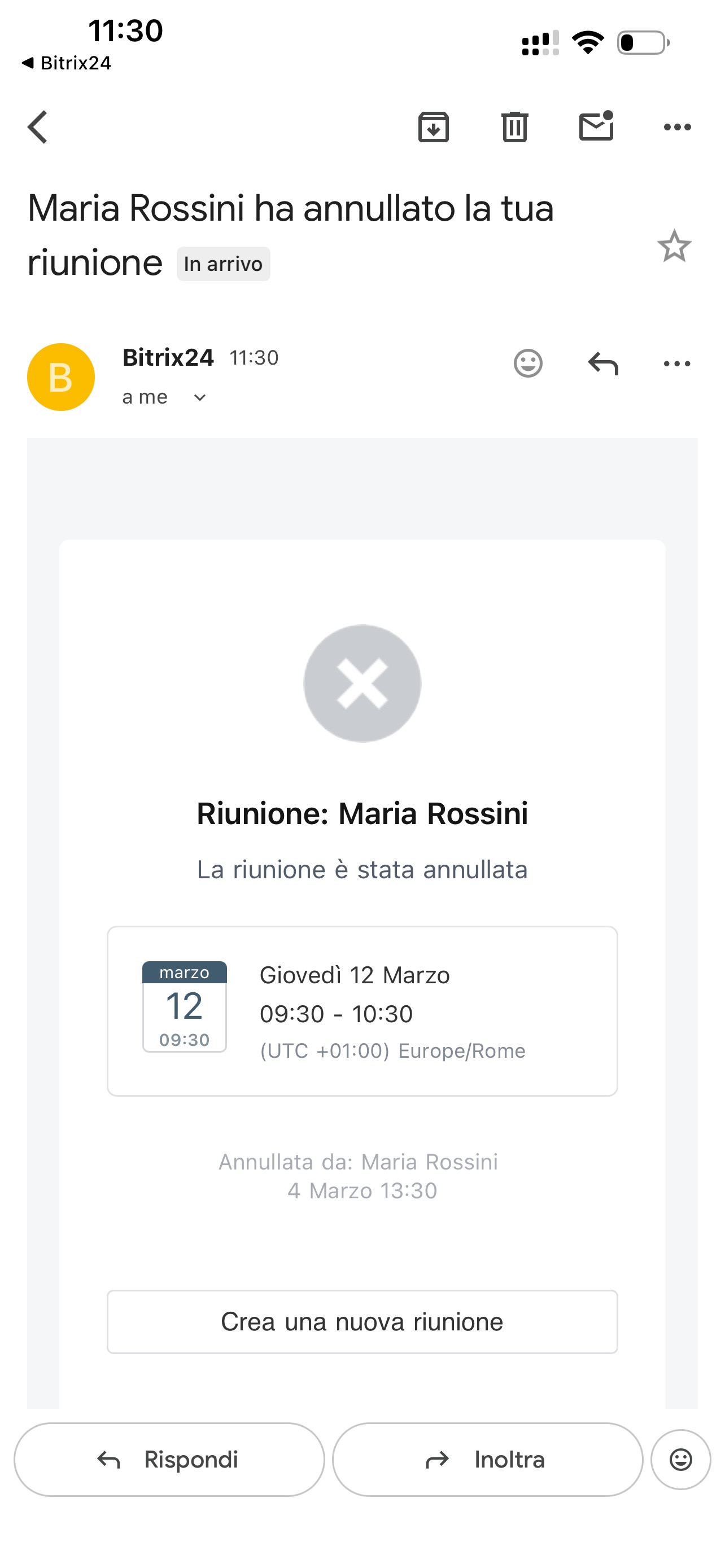Image resolution: width=725 pixels, height=1568 pixels.
Task: Open the message-level more options menu
Action: (x=677, y=364)
